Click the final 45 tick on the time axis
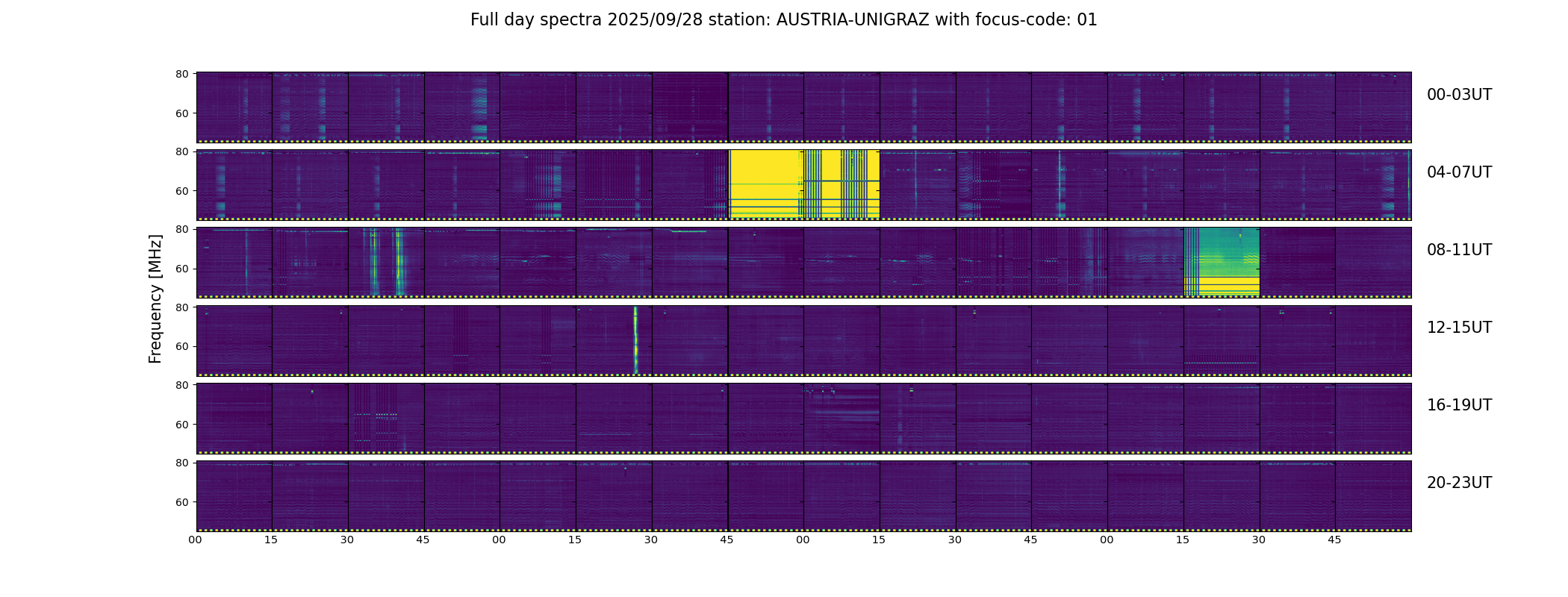 point(1334,540)
